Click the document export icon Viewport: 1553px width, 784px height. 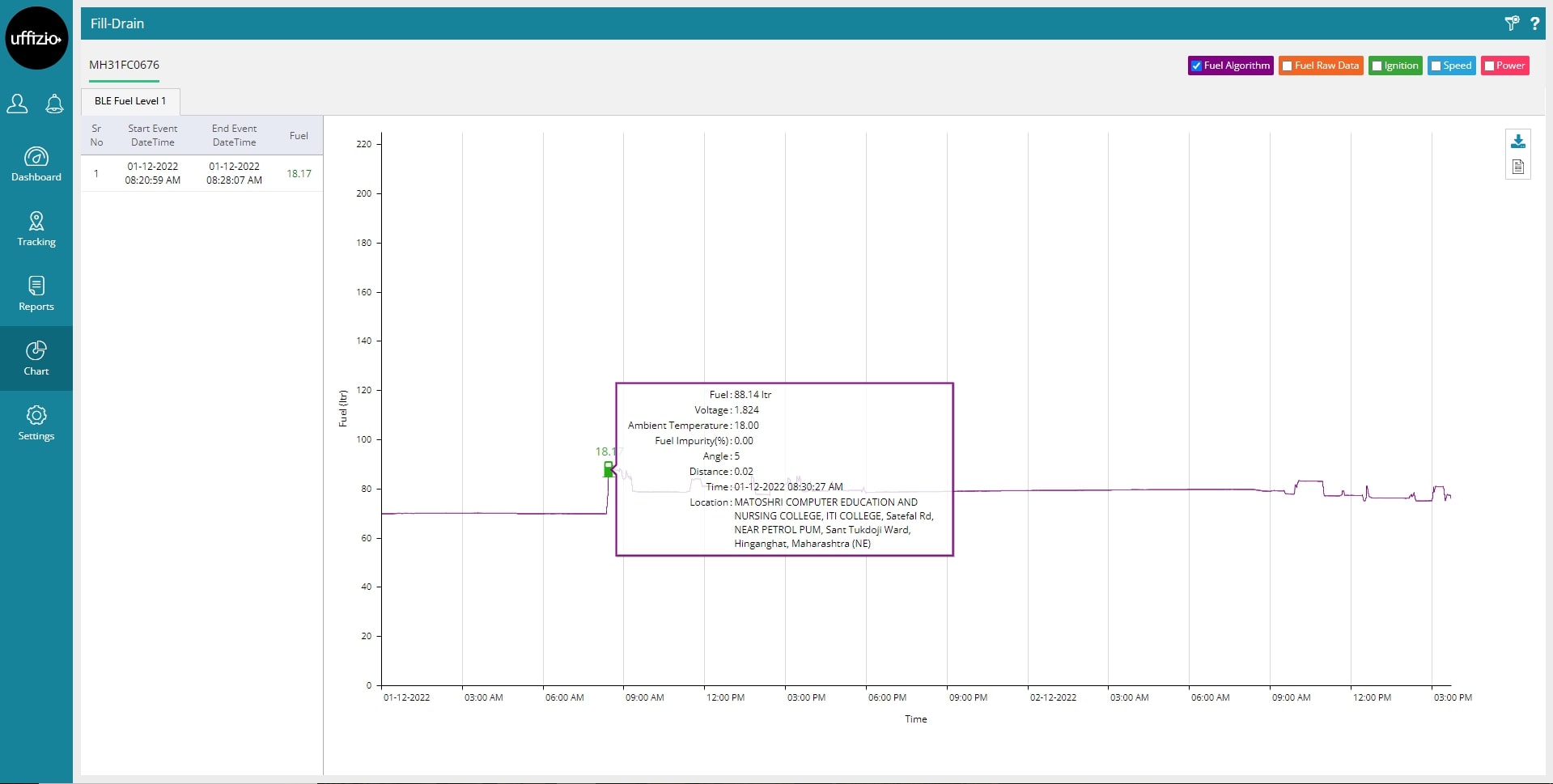click(x=1518, y=167)
